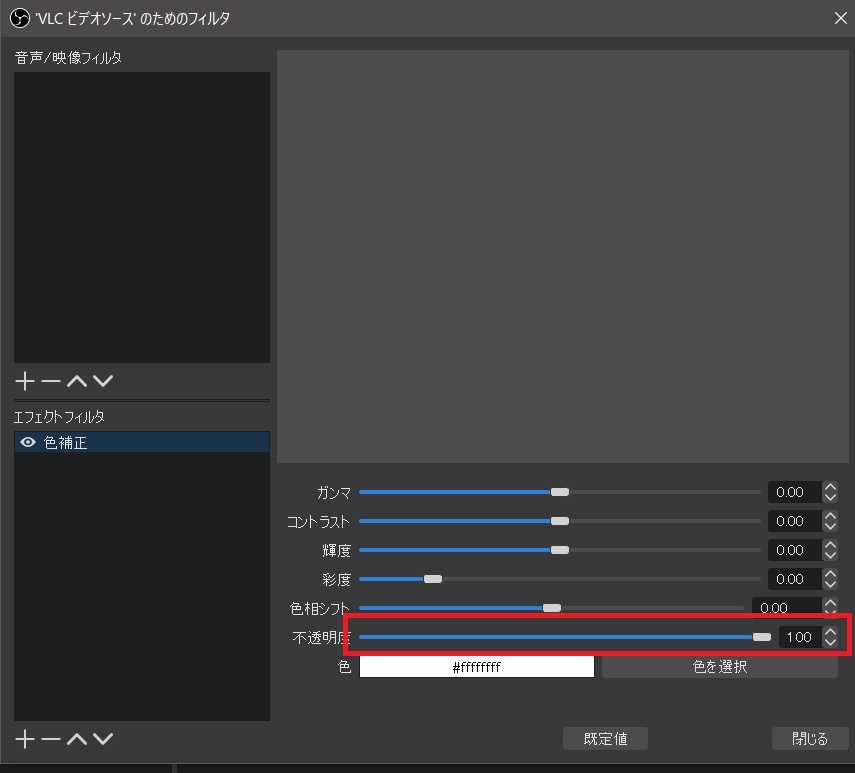This screenshot has width=855, height=773.
Task: Click the OBS logo in title bar
Action: coord(20,19)
